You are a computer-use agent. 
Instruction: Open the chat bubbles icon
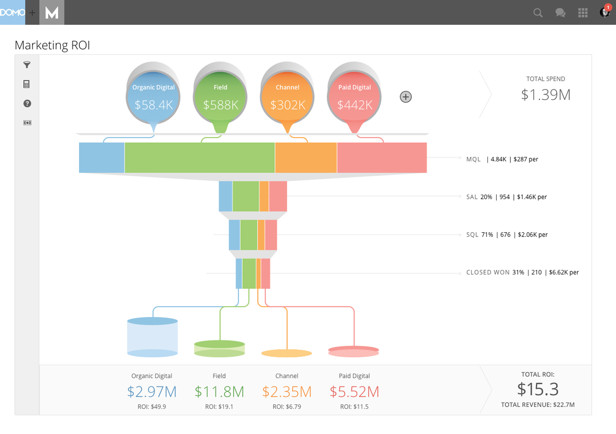[x=560, y=13]
